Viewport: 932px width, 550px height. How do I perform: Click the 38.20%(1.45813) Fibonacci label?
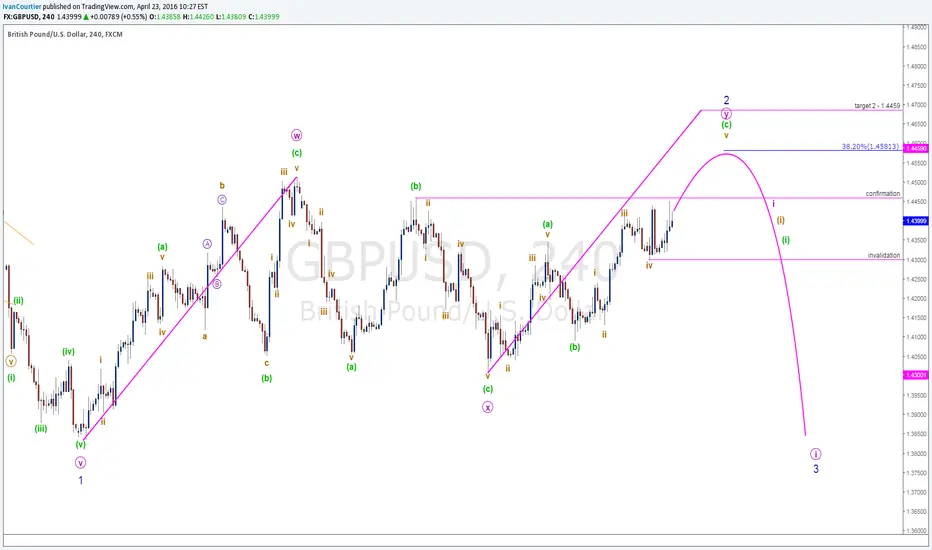pyautogui.click(x=870, y=146)
